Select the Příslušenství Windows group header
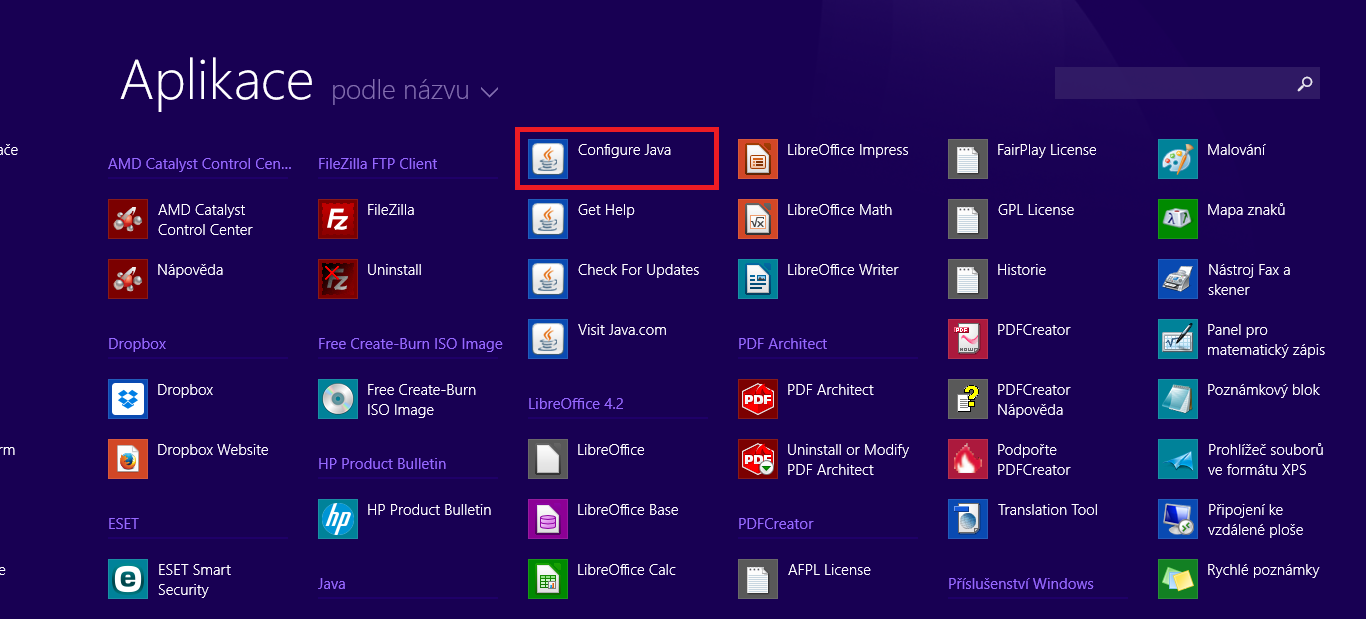The width and height of the screenshot is (1366, 619). click(x=1021, y=584)
